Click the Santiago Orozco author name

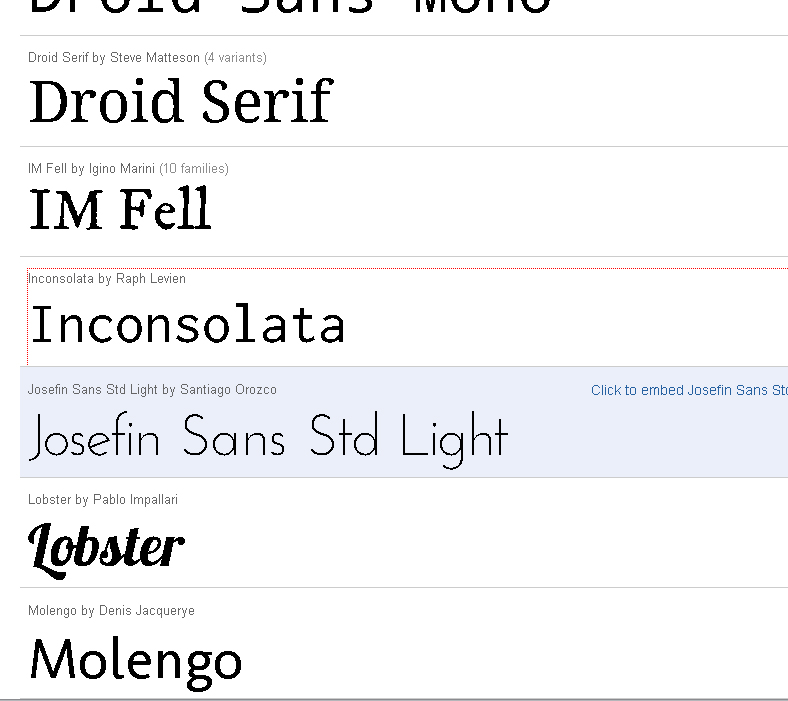pyautogui.click(x=228, y=389)
